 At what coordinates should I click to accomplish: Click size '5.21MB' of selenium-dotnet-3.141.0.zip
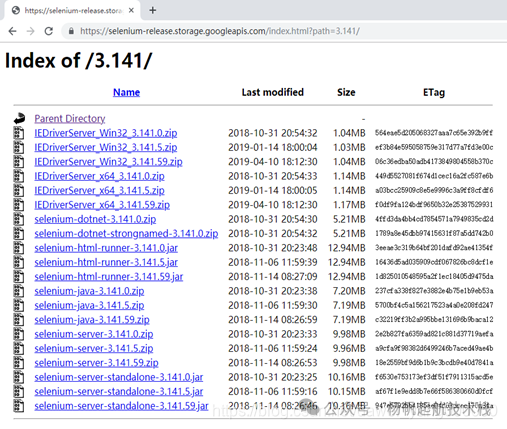coord(349,219)
